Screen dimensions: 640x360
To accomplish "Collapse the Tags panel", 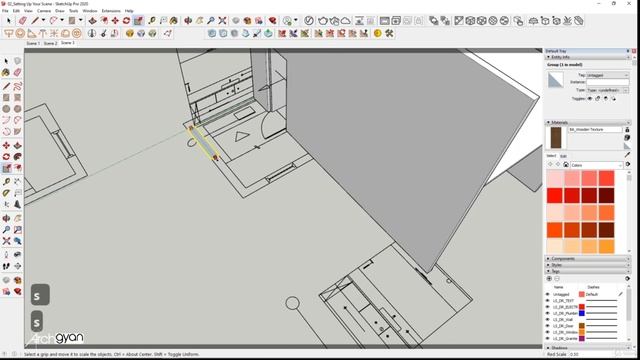I will (x=548, y=271).
